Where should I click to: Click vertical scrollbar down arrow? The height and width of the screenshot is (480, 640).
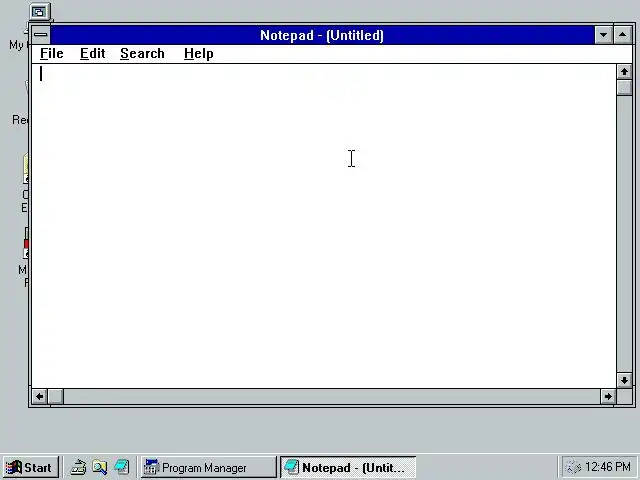pyautogui.click(x=624, y=380)
